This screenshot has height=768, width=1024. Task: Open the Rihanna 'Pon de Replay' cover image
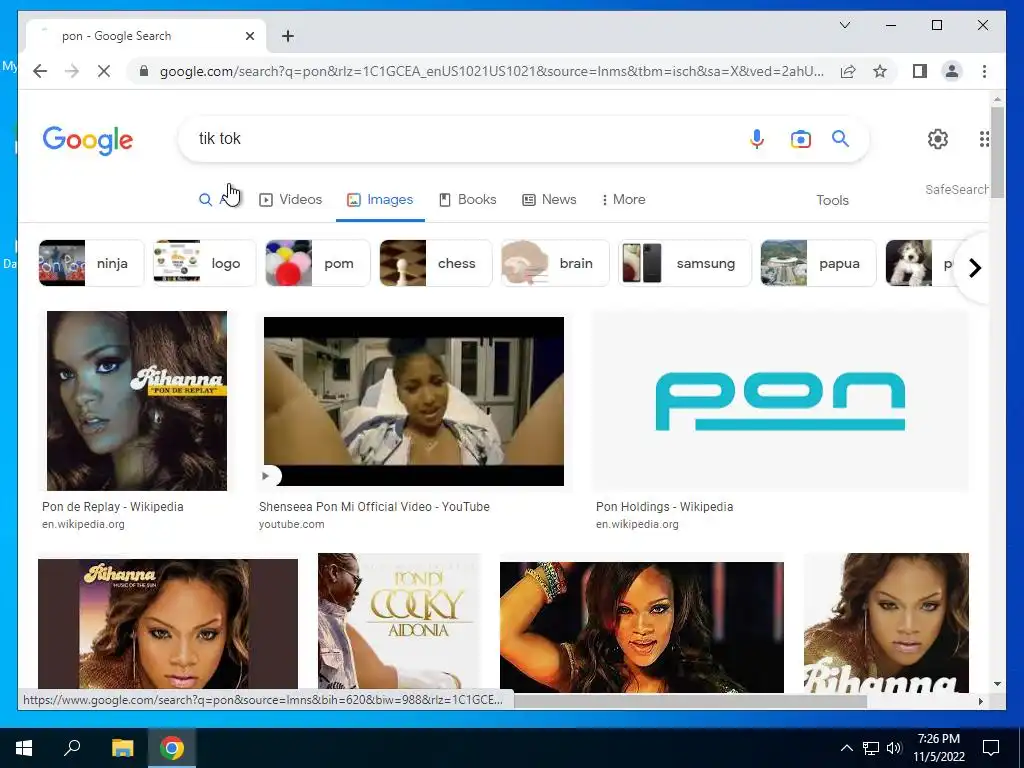[136, 401]
